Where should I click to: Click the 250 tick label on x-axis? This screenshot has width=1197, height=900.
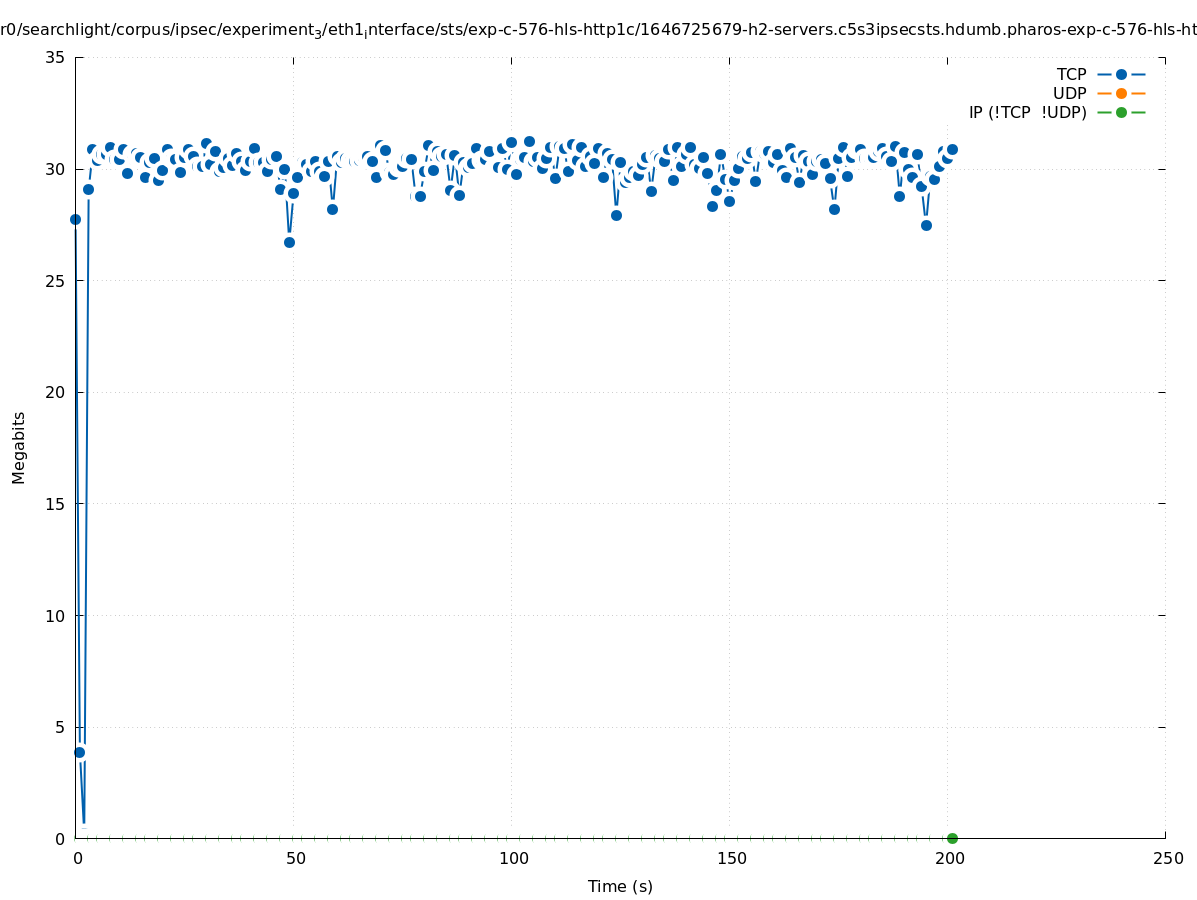1167,858
